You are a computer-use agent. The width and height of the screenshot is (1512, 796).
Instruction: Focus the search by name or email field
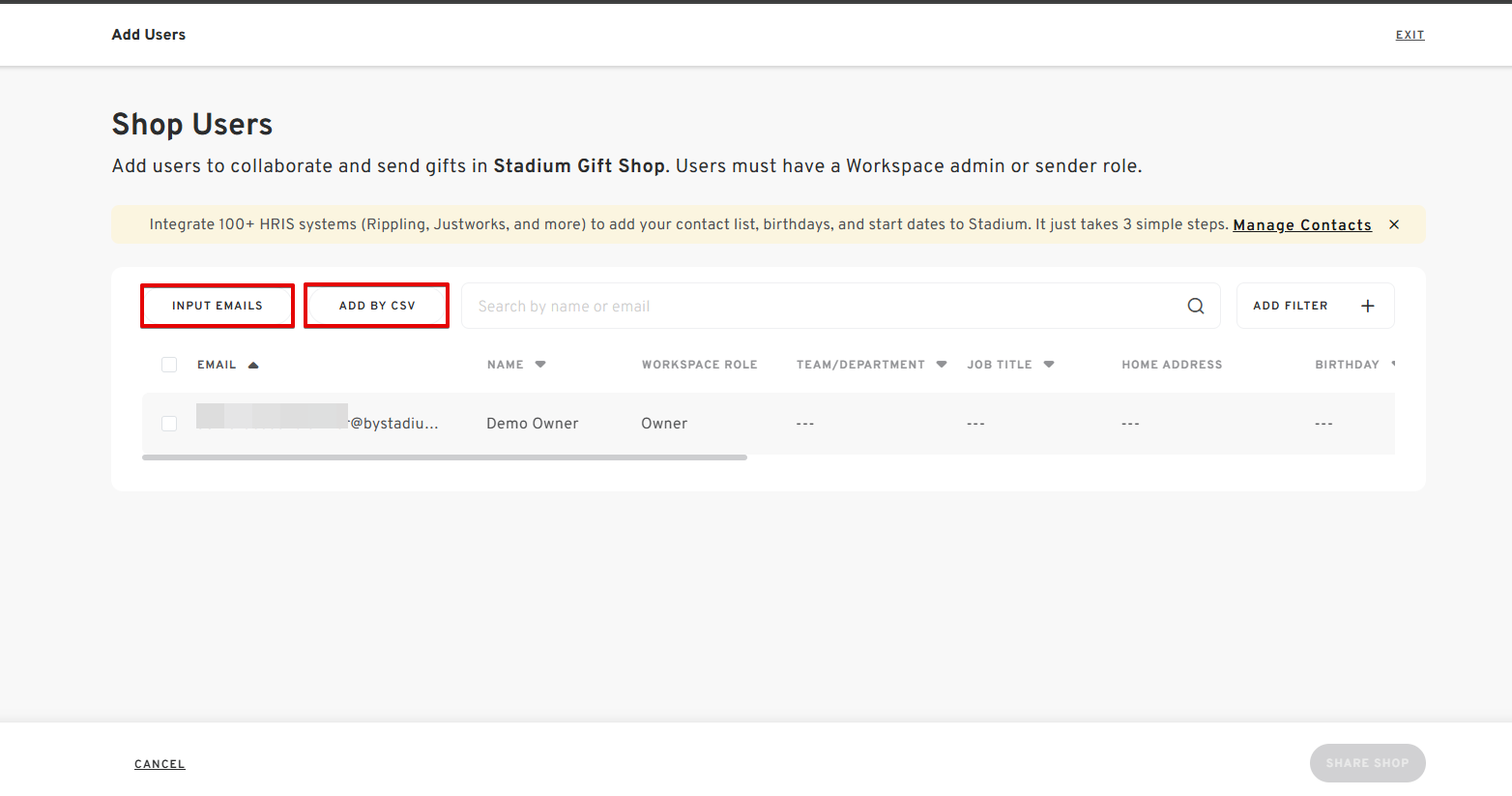click(x=822, y=306)
